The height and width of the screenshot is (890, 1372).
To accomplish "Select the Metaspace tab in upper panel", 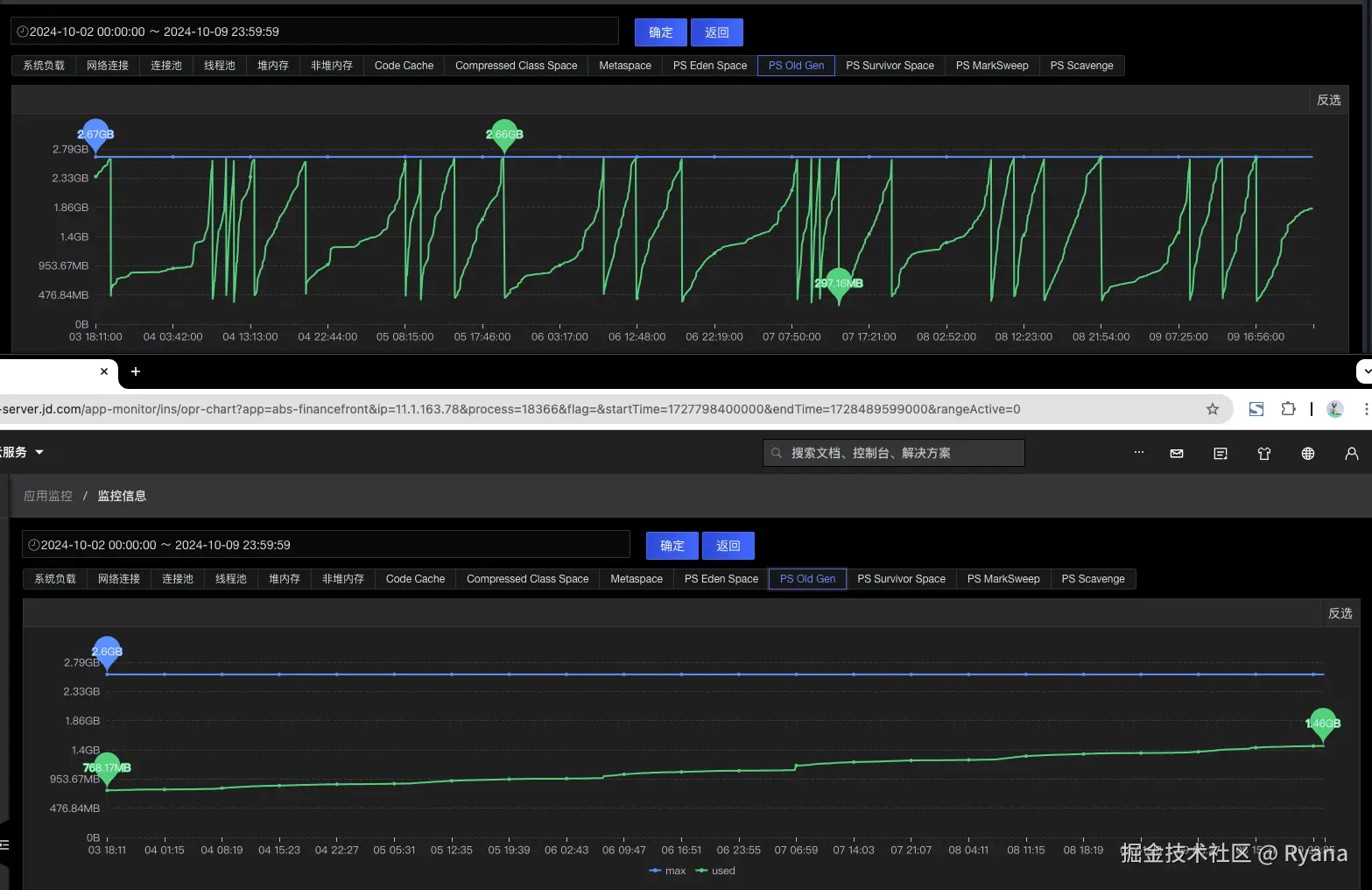I will 625,66.
